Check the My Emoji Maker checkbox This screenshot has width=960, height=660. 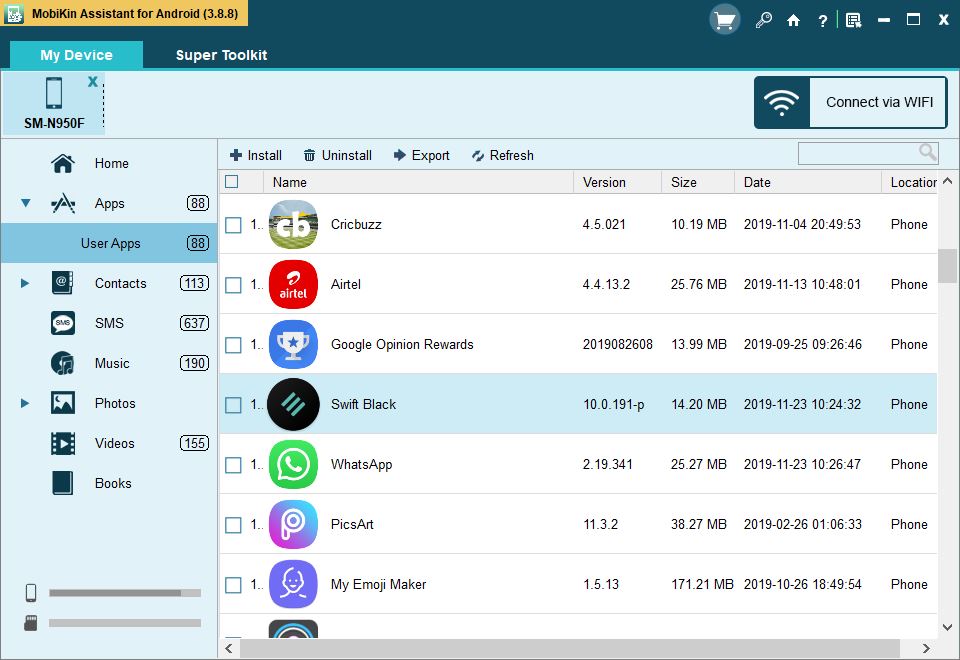point(233,585)
